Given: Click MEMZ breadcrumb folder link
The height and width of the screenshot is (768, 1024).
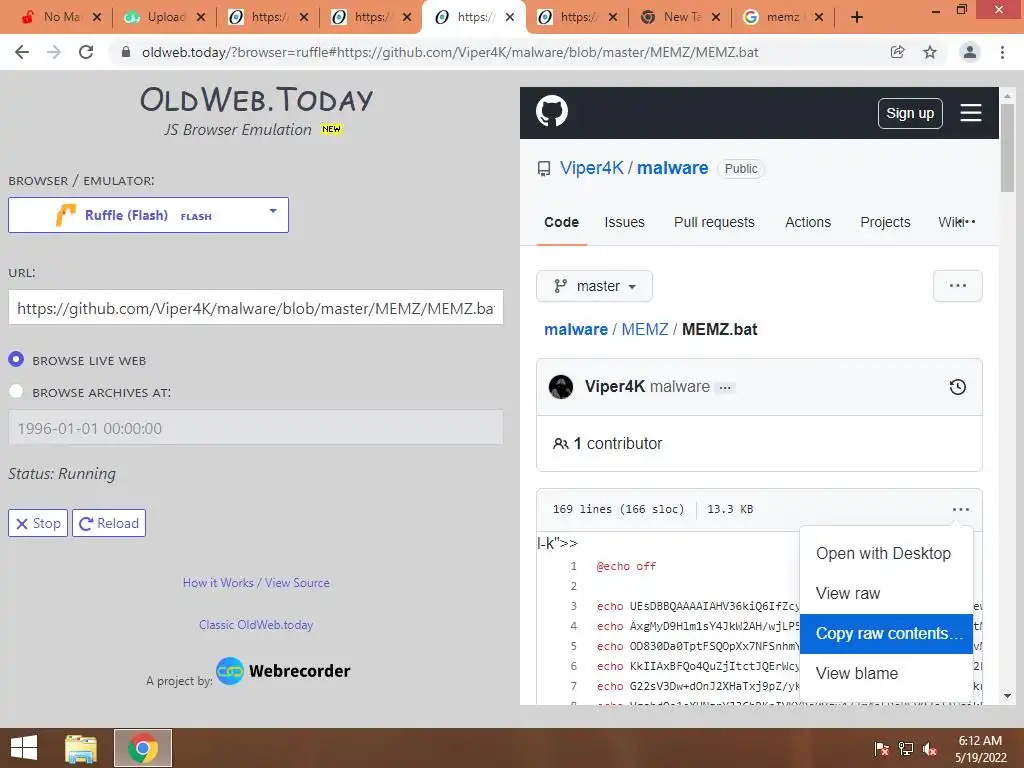Looking at the screenshot, I should [x=645, y=329].
